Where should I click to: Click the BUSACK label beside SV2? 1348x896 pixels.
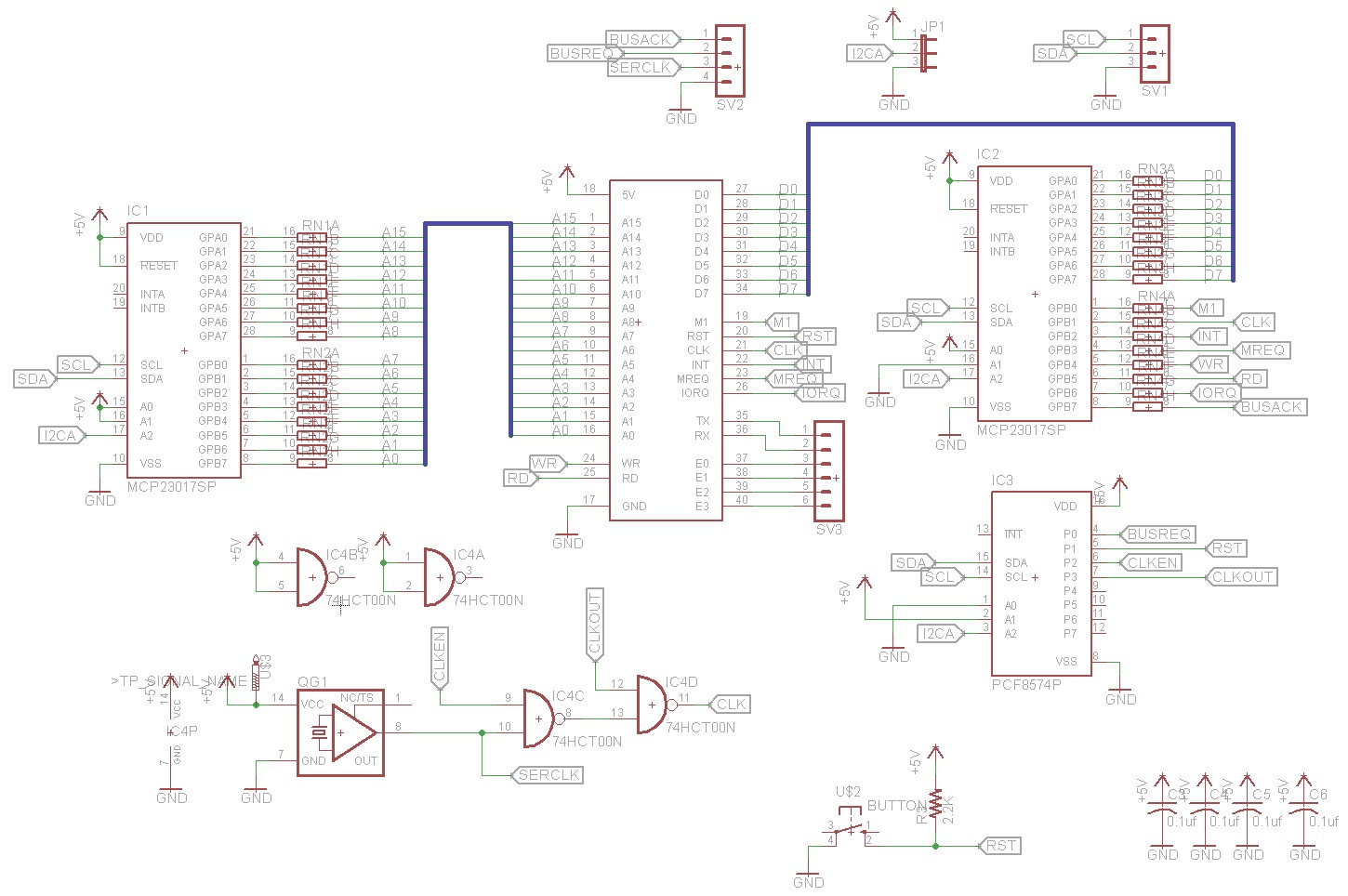pyautogui.click(x=643, y=39)
